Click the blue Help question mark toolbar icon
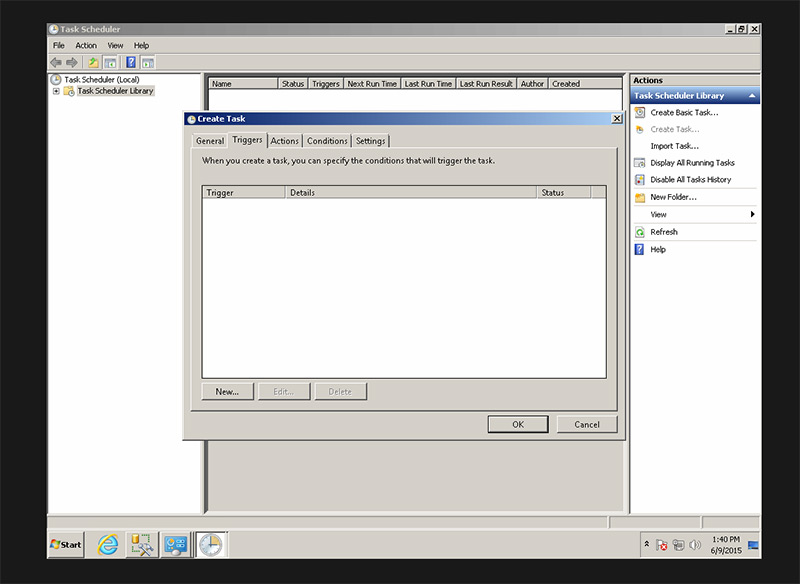Screen dimensions: 800x584 point(131,62)
